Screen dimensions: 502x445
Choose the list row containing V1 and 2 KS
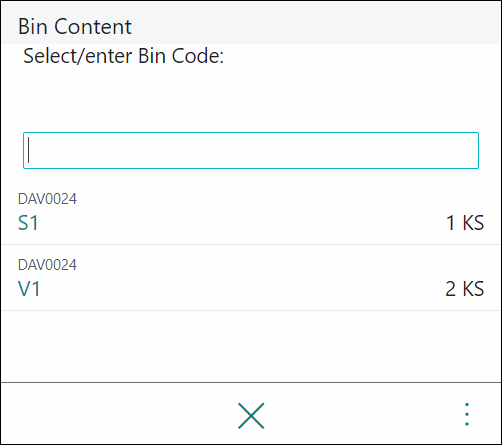251,278
